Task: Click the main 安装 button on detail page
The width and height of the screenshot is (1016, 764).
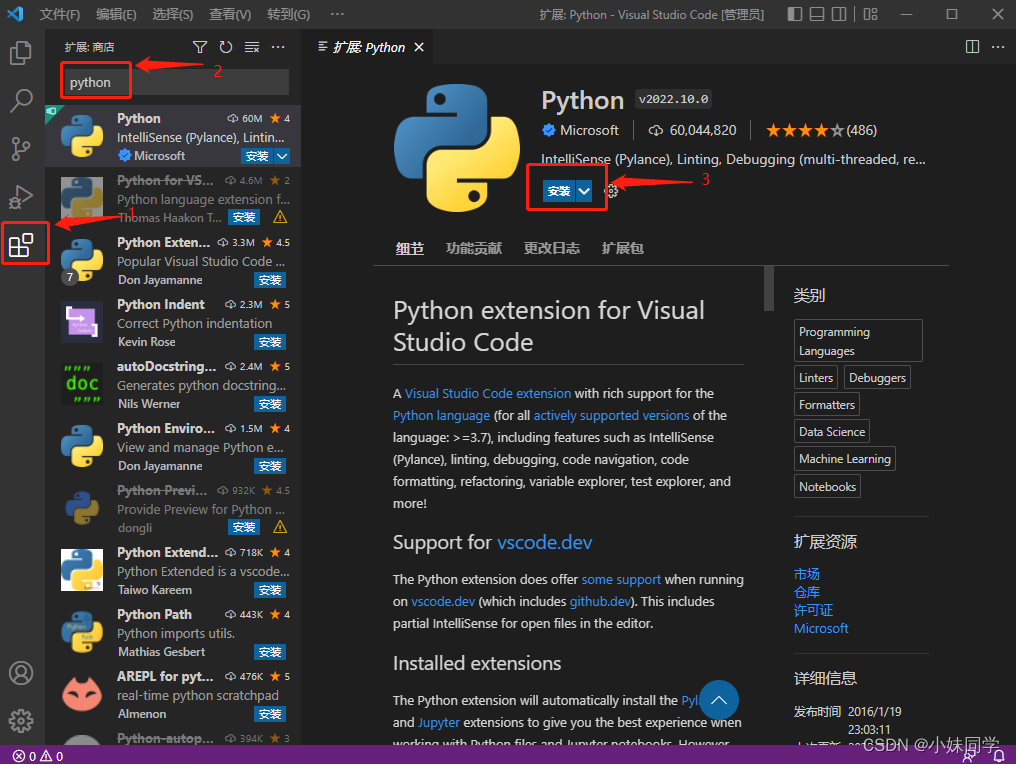Action: (x=559, y=191)
